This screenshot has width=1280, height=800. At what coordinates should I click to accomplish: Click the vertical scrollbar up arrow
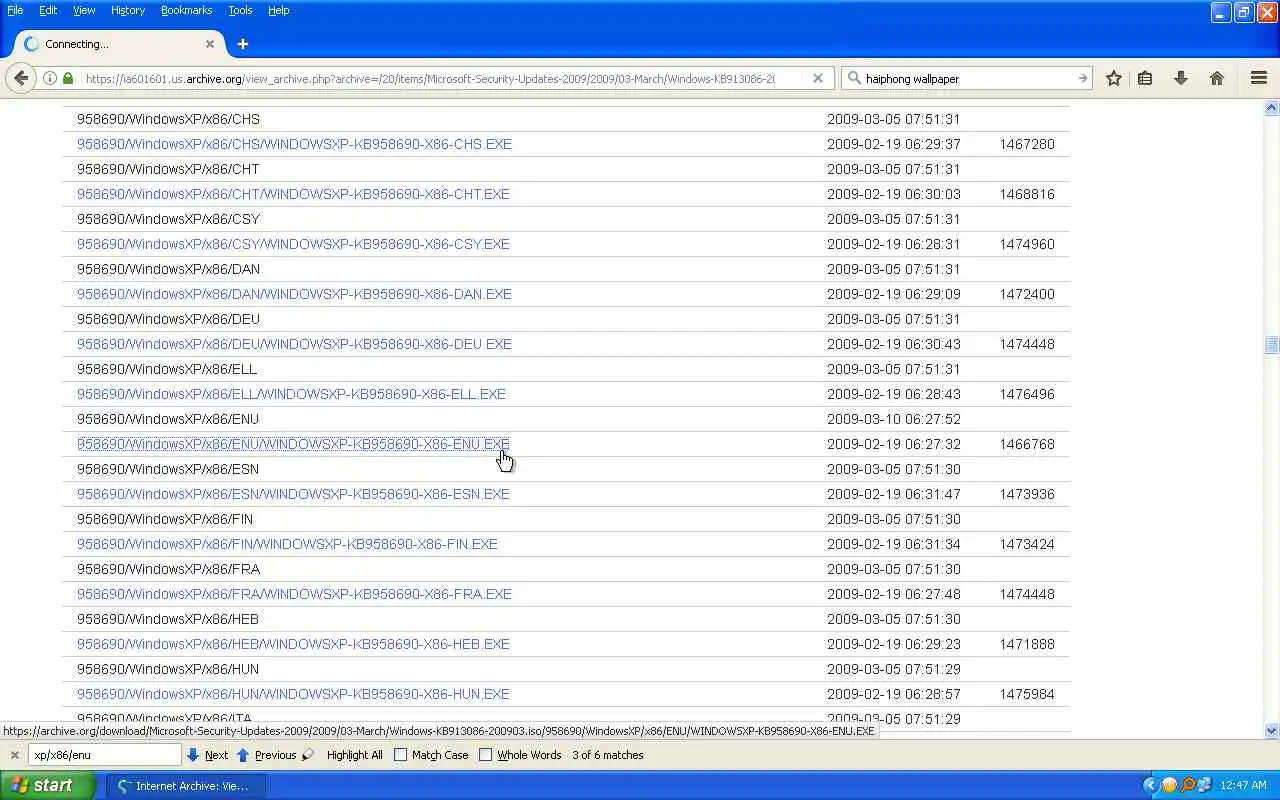pyautogui.click(x=1272, y=107)
